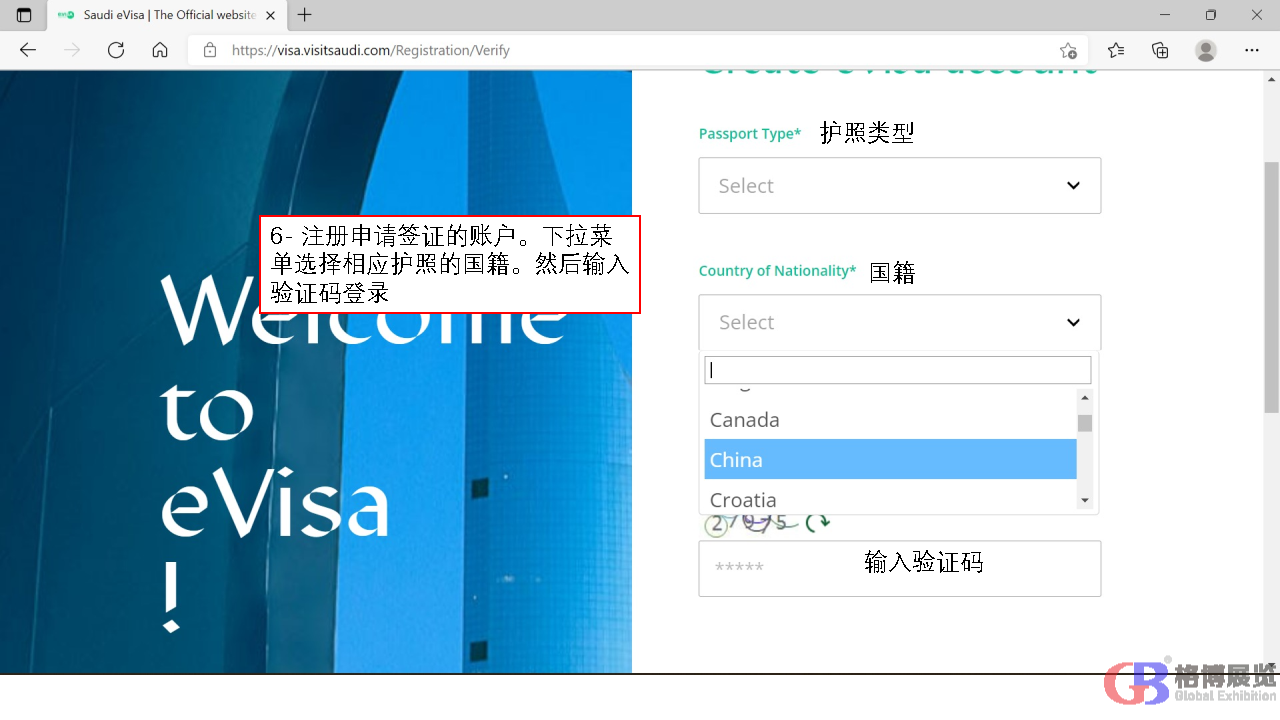Click the padlock site info icon
The width and height of the screenshot is (1280, 720).
210,50
